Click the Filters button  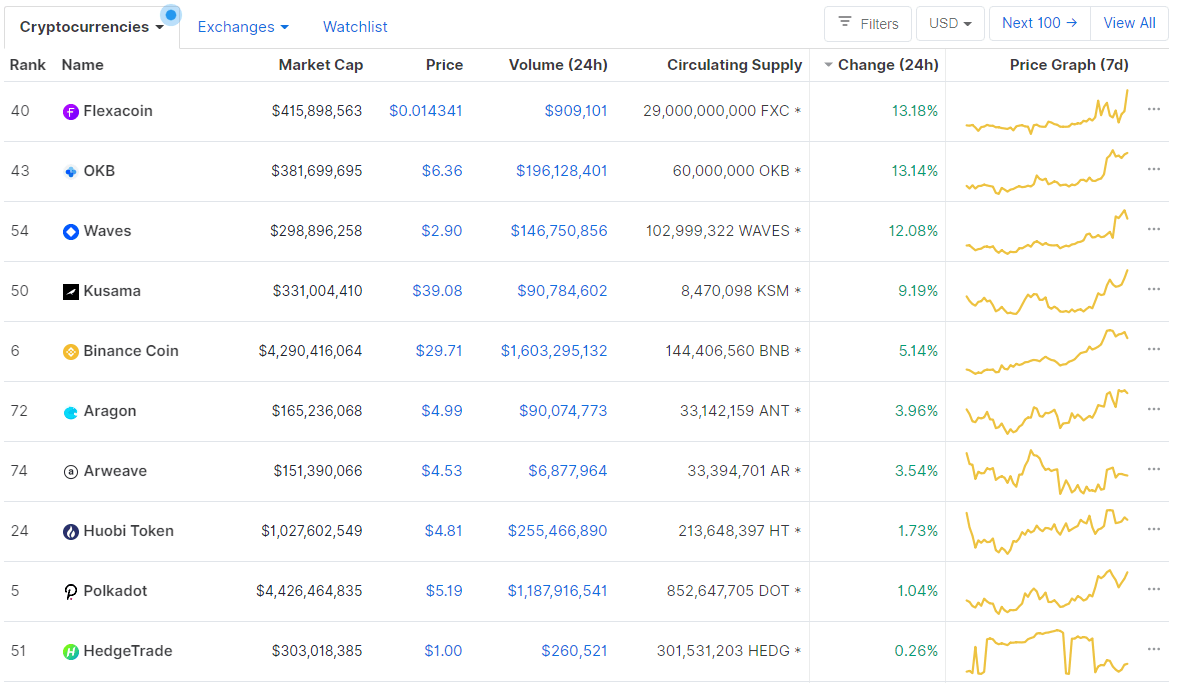[868, 23]
